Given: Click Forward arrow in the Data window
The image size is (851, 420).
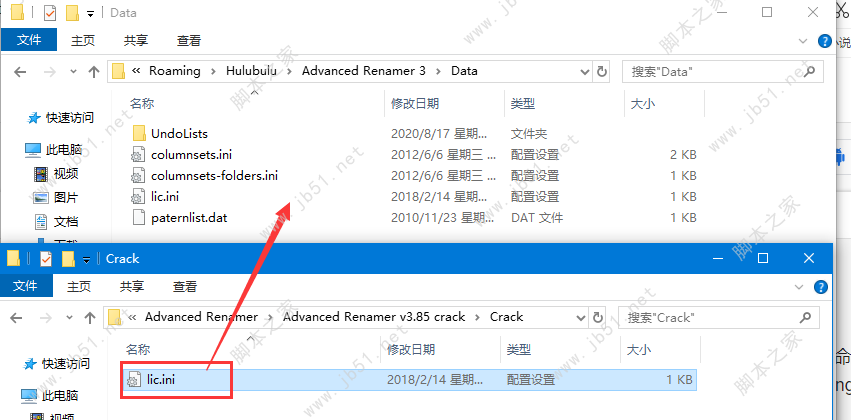Looking at the screenshot, I should tap(49, 72).
